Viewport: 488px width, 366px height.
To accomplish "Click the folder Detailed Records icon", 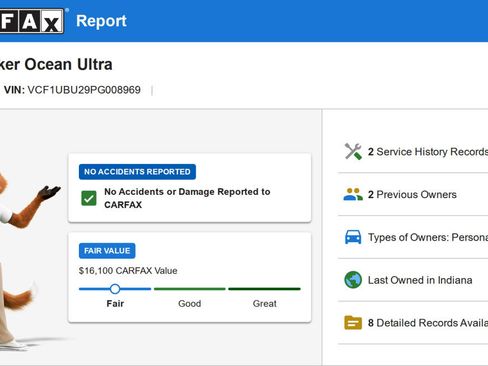I will pyautogui.click(x=353, y=322).
